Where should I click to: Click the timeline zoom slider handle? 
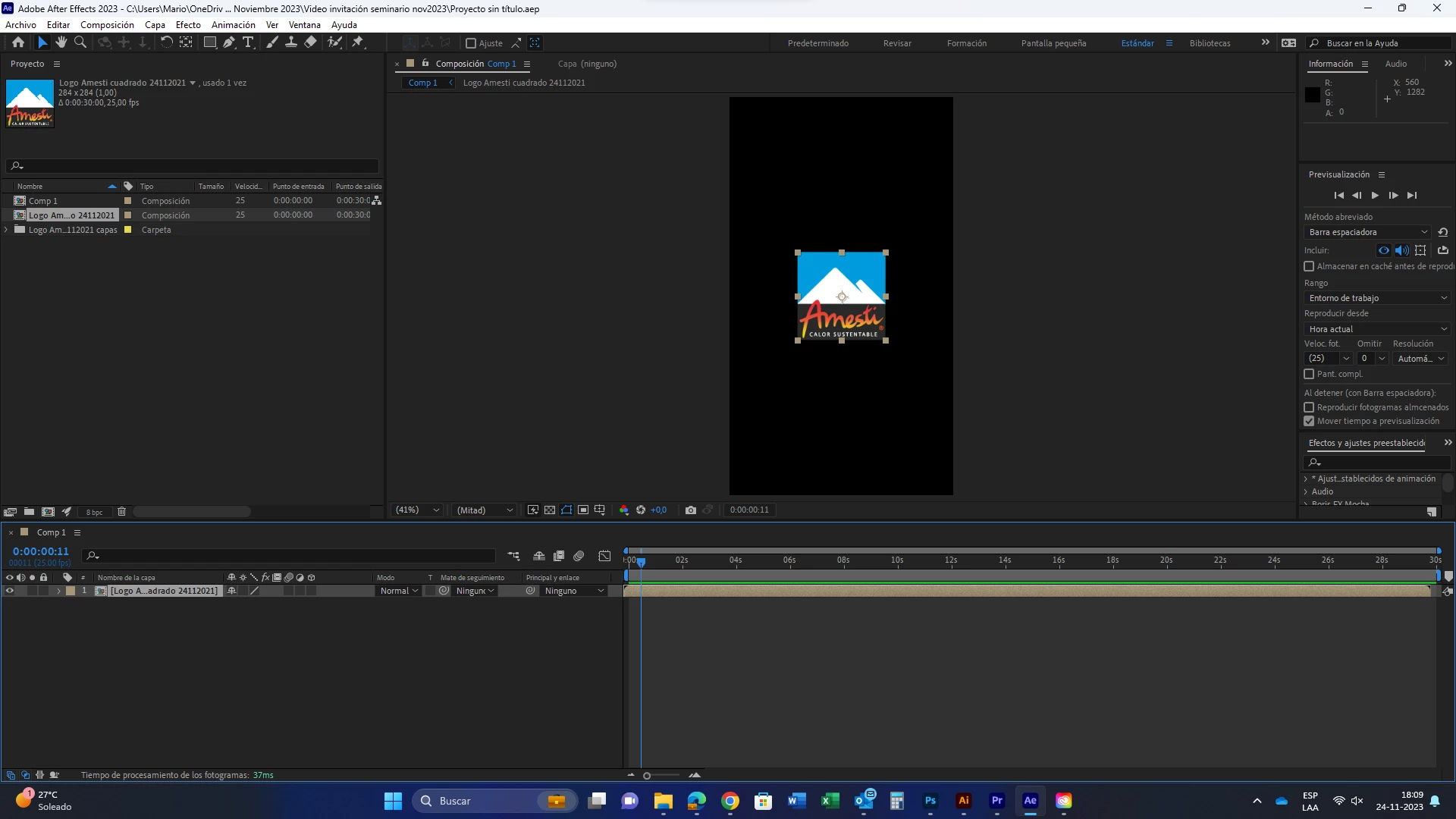[647, 775]
